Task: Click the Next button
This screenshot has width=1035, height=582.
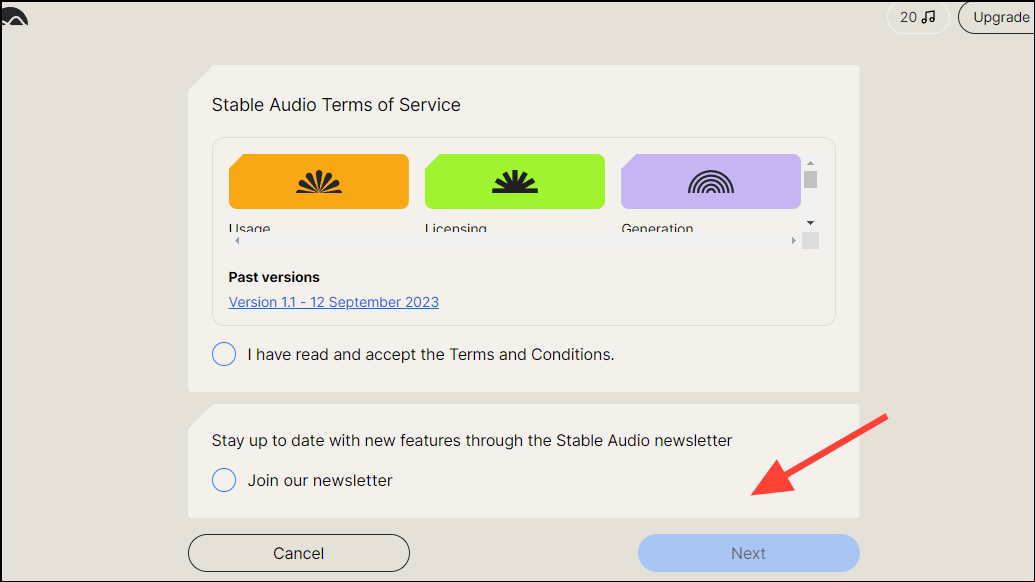Action: [749, 553]
